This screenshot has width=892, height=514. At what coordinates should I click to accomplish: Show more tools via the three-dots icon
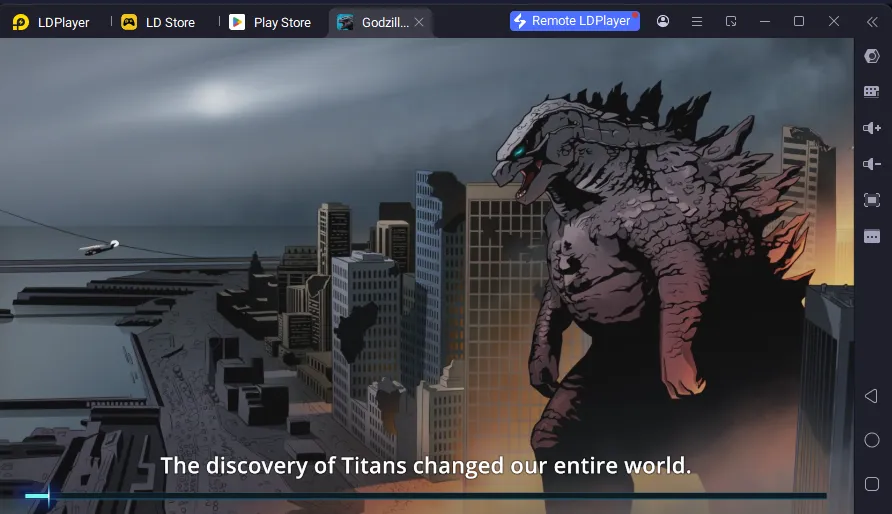click(x=872, y=236)
